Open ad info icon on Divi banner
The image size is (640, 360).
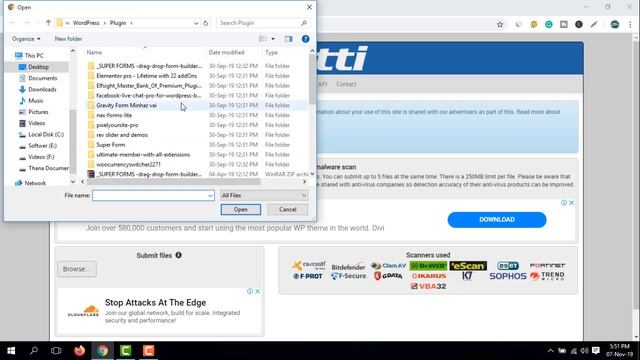point(564,202)
